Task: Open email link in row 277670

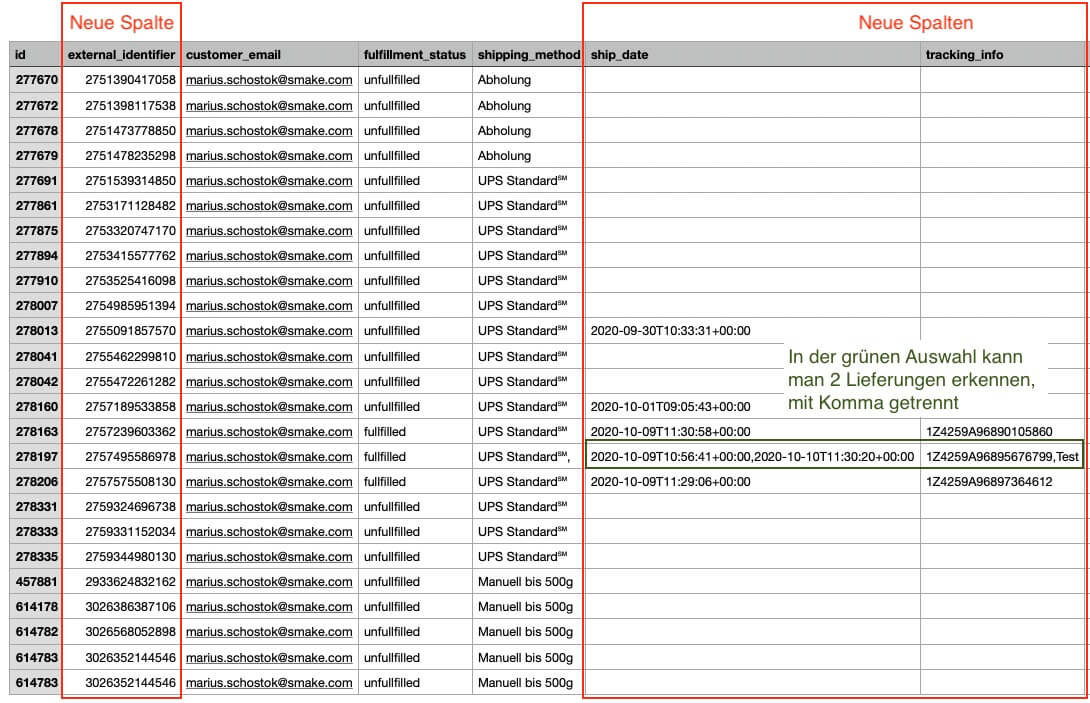Action: point(269,80)
